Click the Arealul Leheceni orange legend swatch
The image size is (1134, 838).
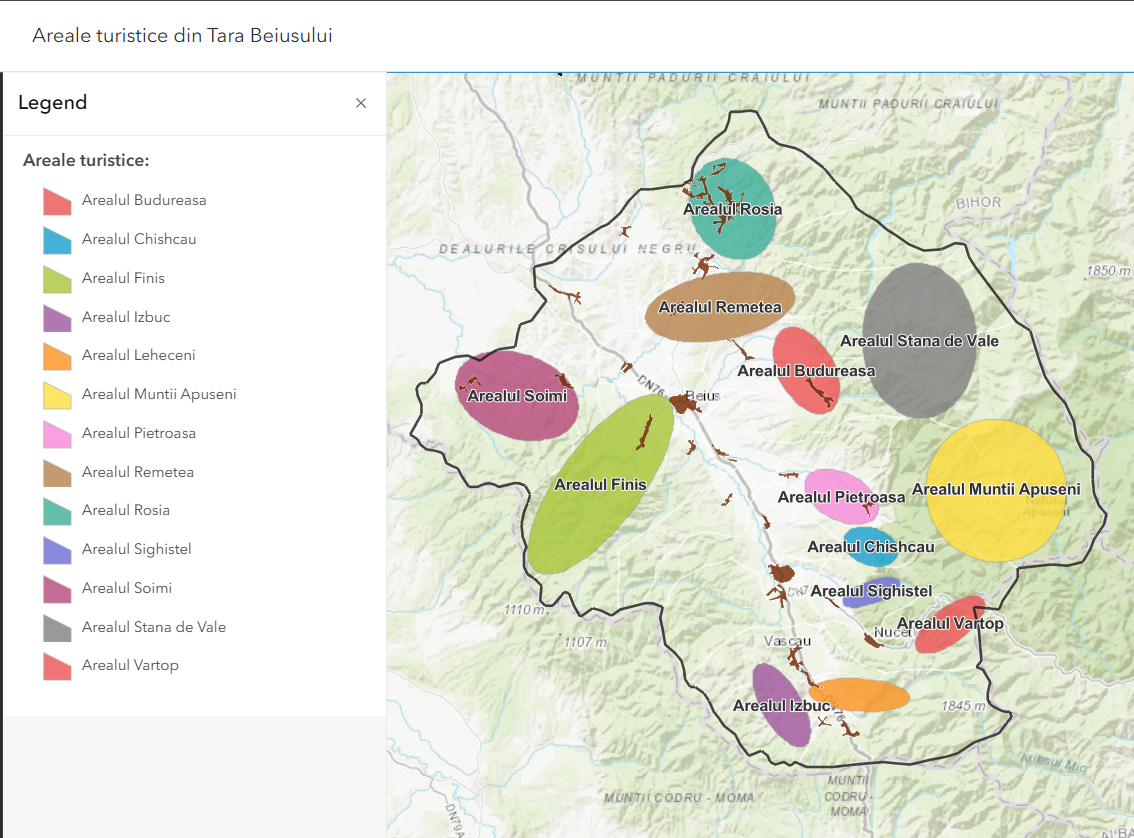click(x=57, y=356)
